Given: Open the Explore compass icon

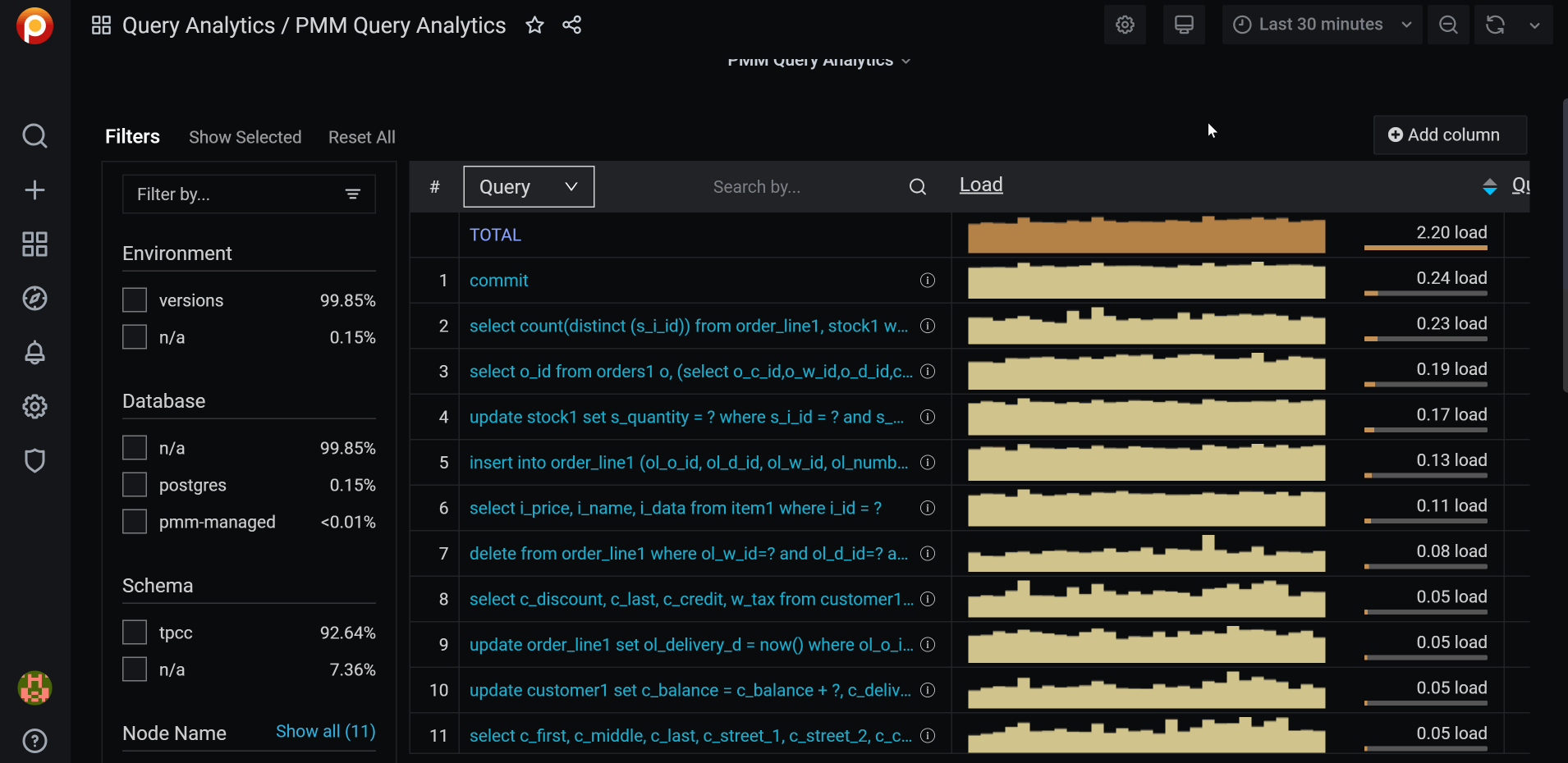Looking at the screenshot, I should click(x=34, y=299).
